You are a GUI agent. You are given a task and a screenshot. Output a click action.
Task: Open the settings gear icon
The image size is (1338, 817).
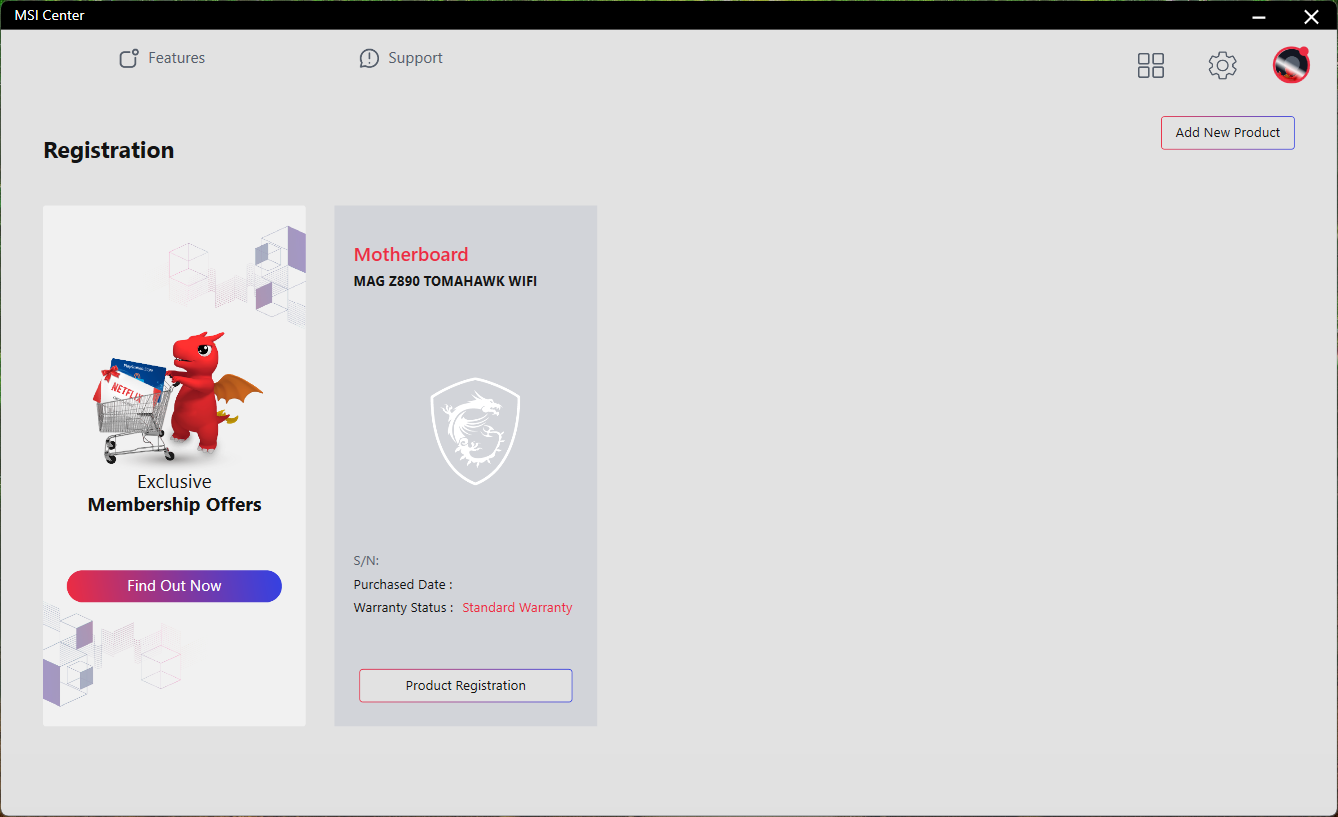1222,66
